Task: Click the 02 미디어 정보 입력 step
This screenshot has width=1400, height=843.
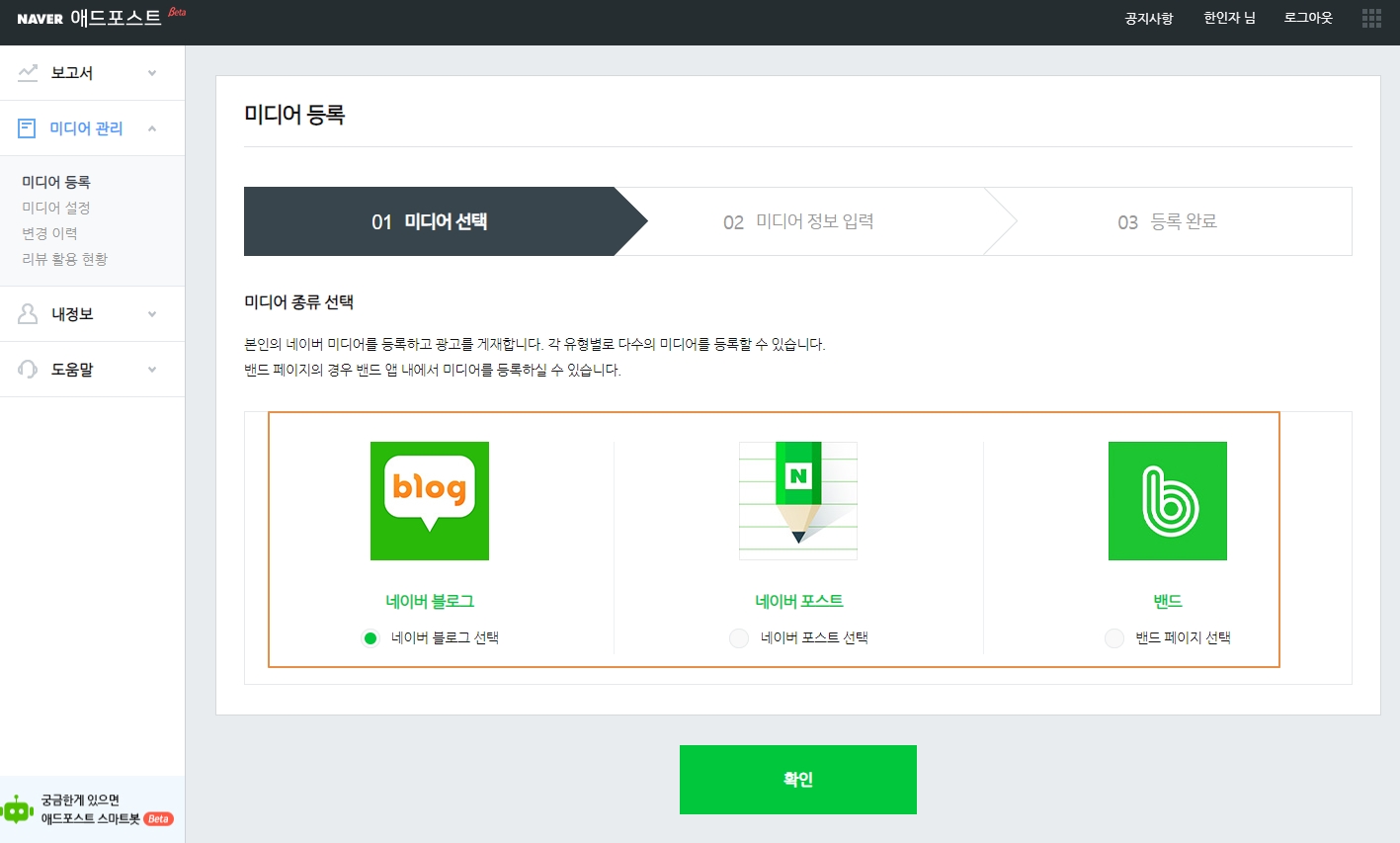Action: pyautogui.click(x=798, y=221)
